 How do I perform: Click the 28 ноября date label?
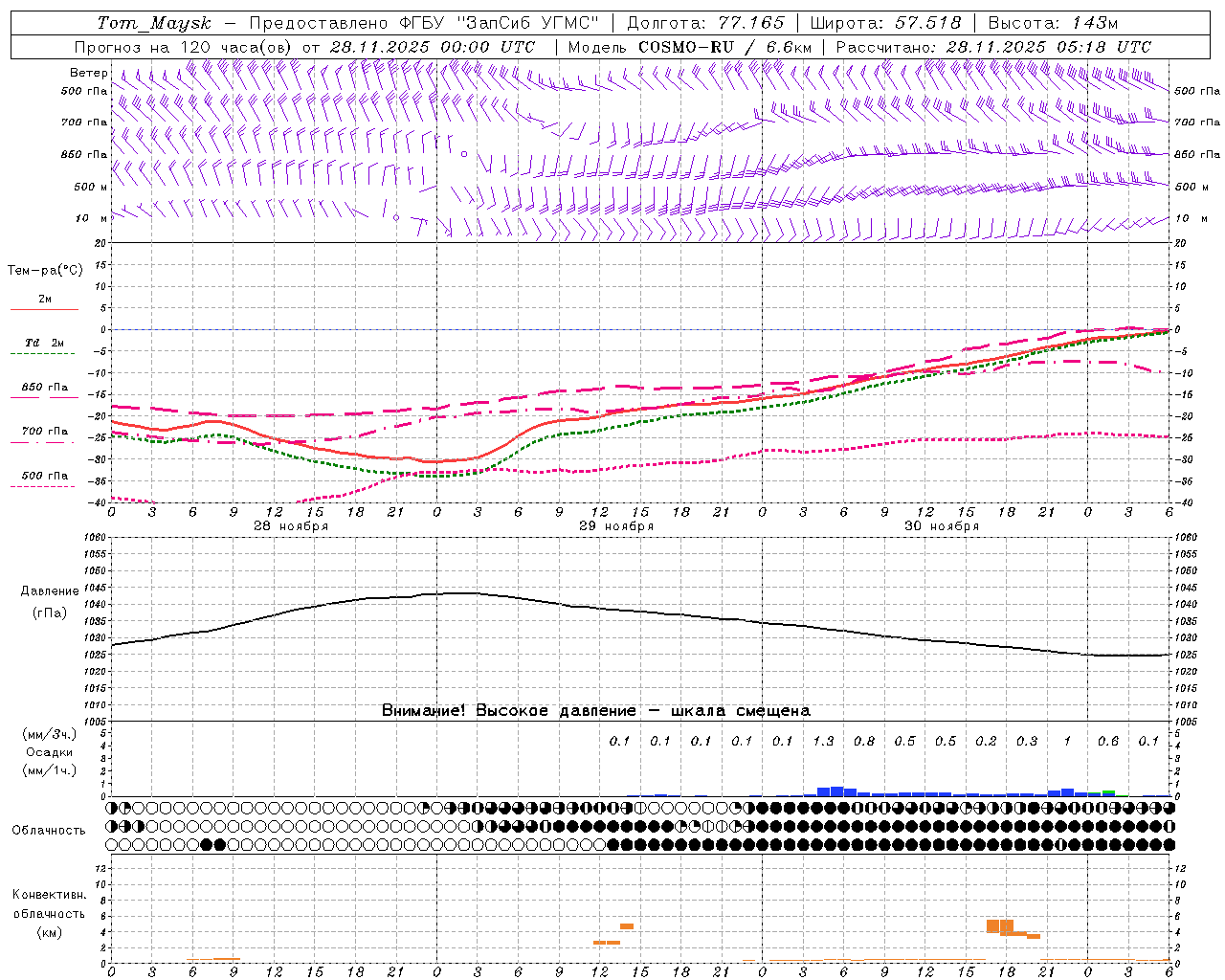[x=291, y=526]
